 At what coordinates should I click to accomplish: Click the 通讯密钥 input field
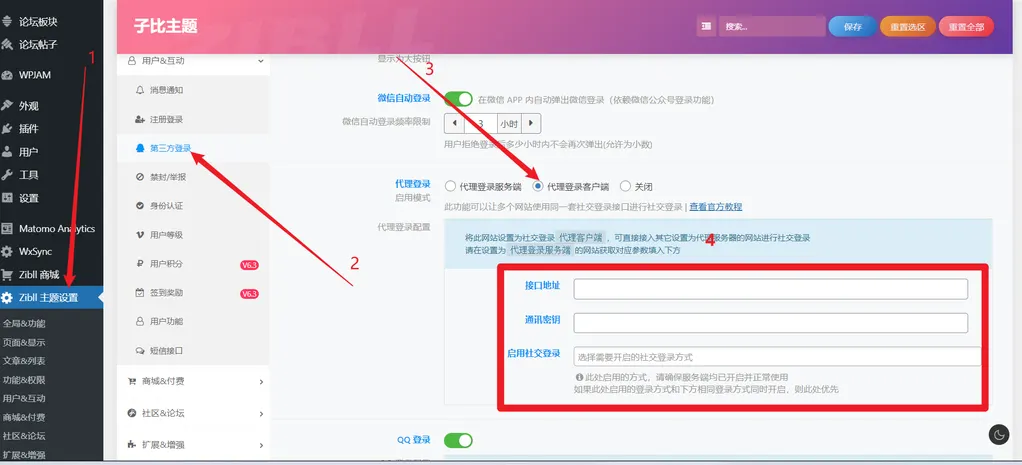coord(770,323)
